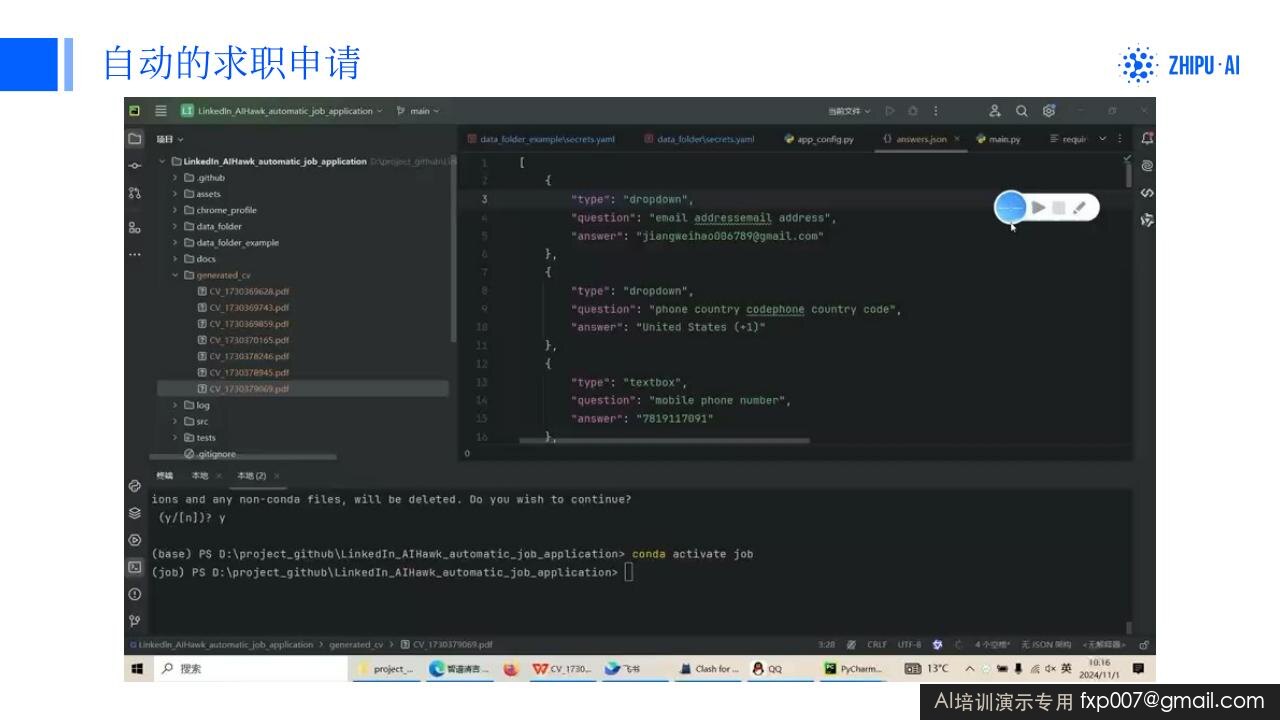This screenshot has width=1280, height=720.
Task: Open IDE settings gear icon
Action: (x=1049, y=111)
